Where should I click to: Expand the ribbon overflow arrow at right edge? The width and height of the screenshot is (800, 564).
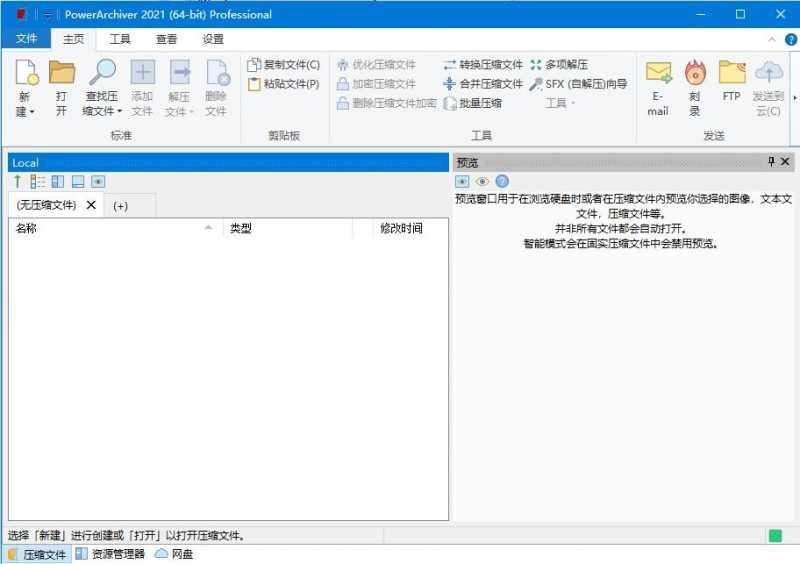(794, 97)
